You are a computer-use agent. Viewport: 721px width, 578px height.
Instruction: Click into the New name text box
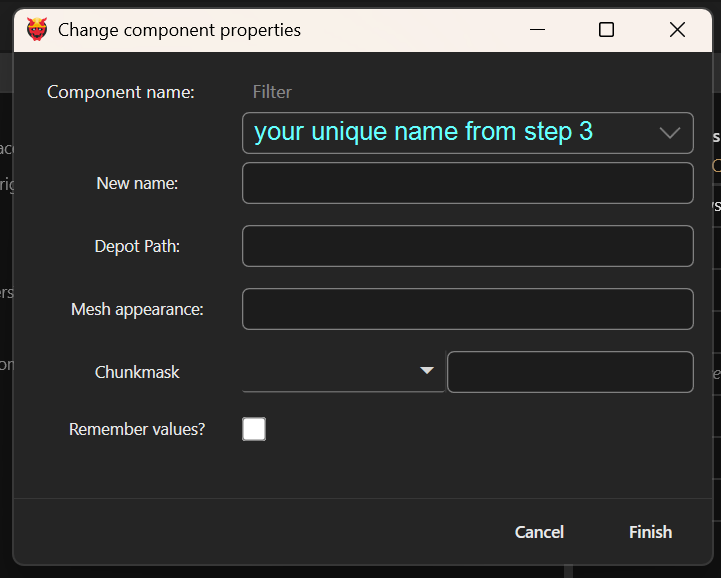[x=467, y=183]
